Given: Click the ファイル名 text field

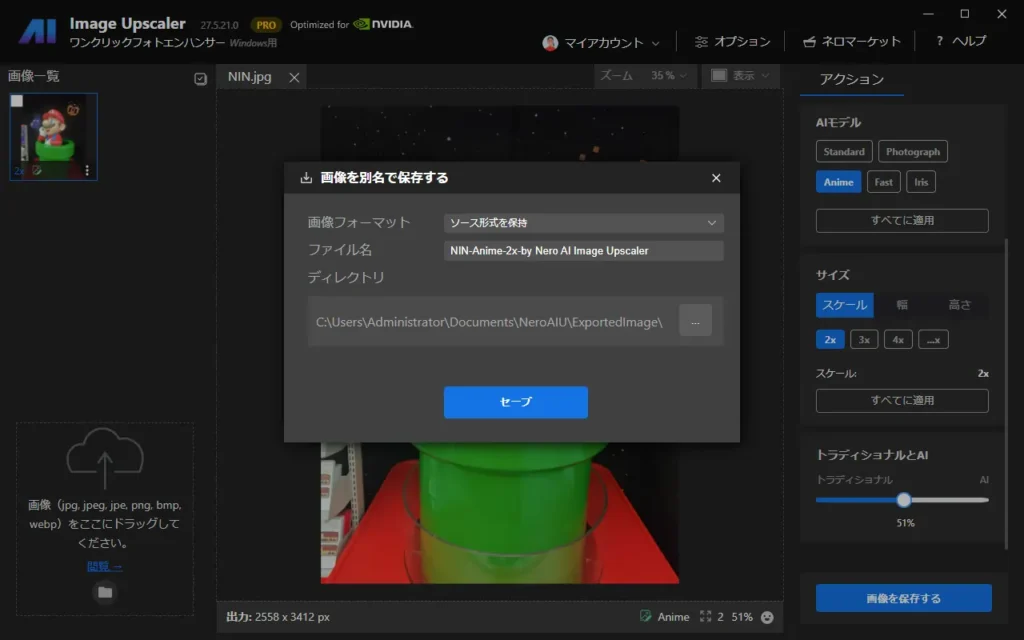Looking at the screenshot, I should pos(583,251).
